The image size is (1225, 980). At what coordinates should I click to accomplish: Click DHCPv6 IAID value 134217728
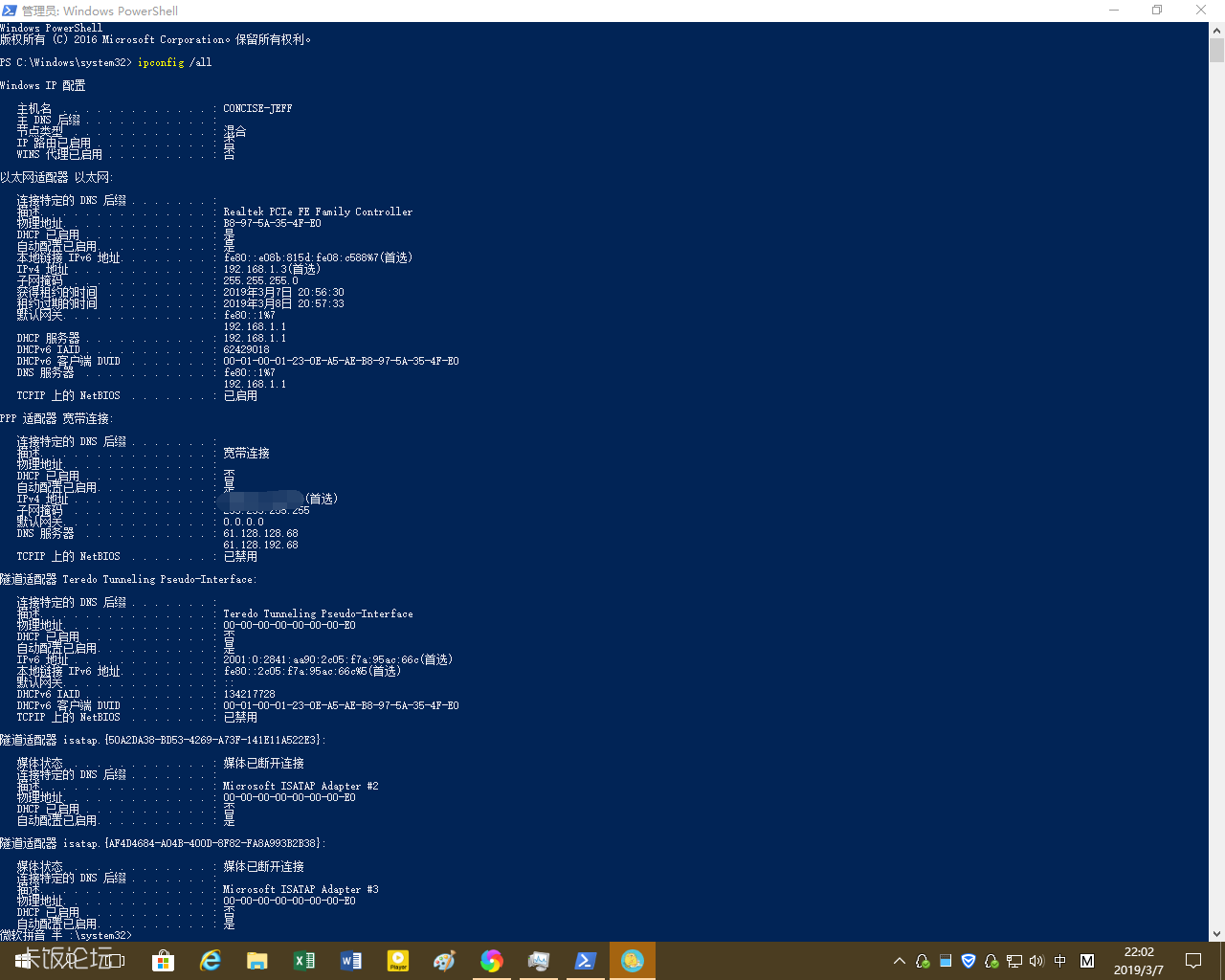[249, 694]
